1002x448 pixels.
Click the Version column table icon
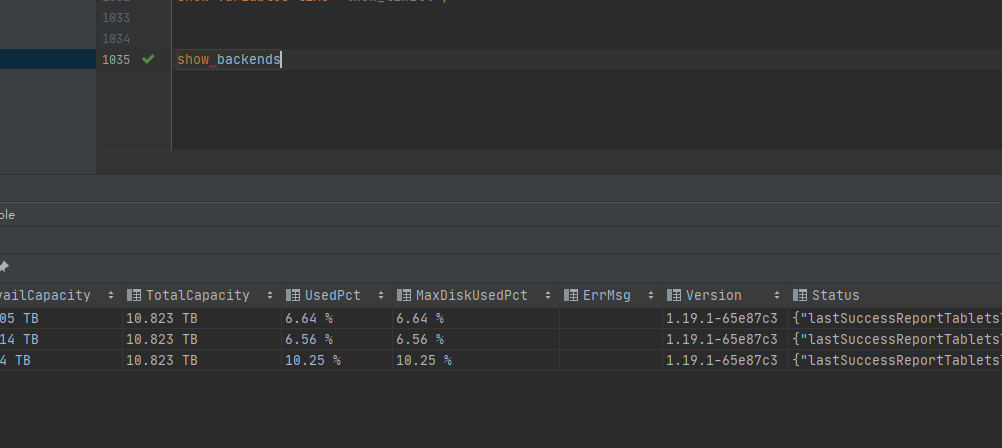[674, 296]
